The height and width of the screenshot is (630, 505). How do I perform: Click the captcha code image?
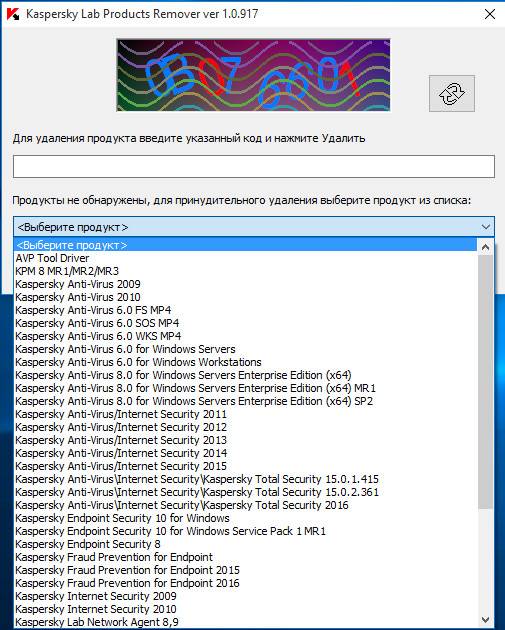click(x=253, y=75)
